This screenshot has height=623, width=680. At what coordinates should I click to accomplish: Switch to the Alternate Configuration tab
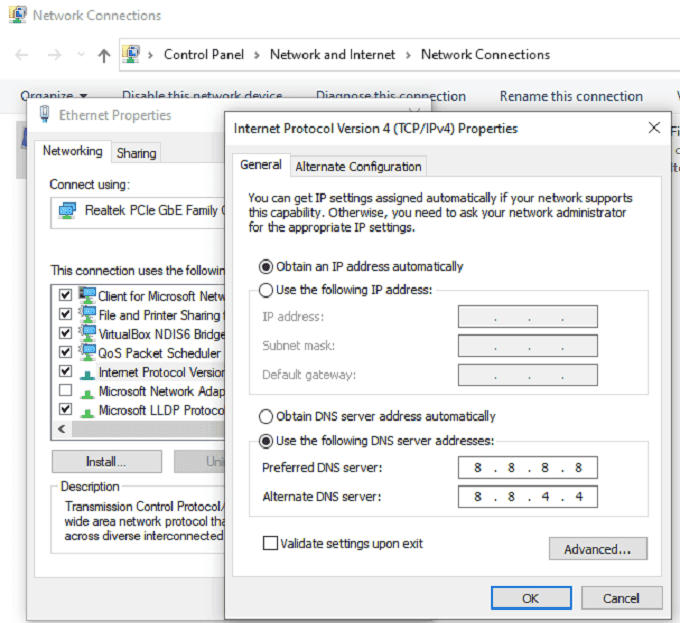coord(359,166)
